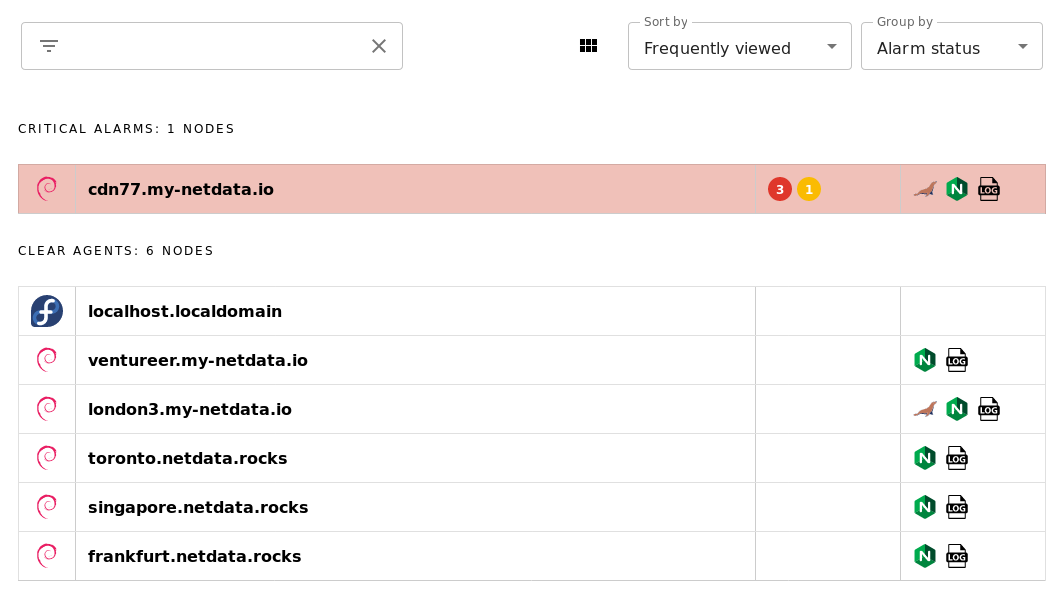Click into the node filter input field

click(x=214, y=46)
